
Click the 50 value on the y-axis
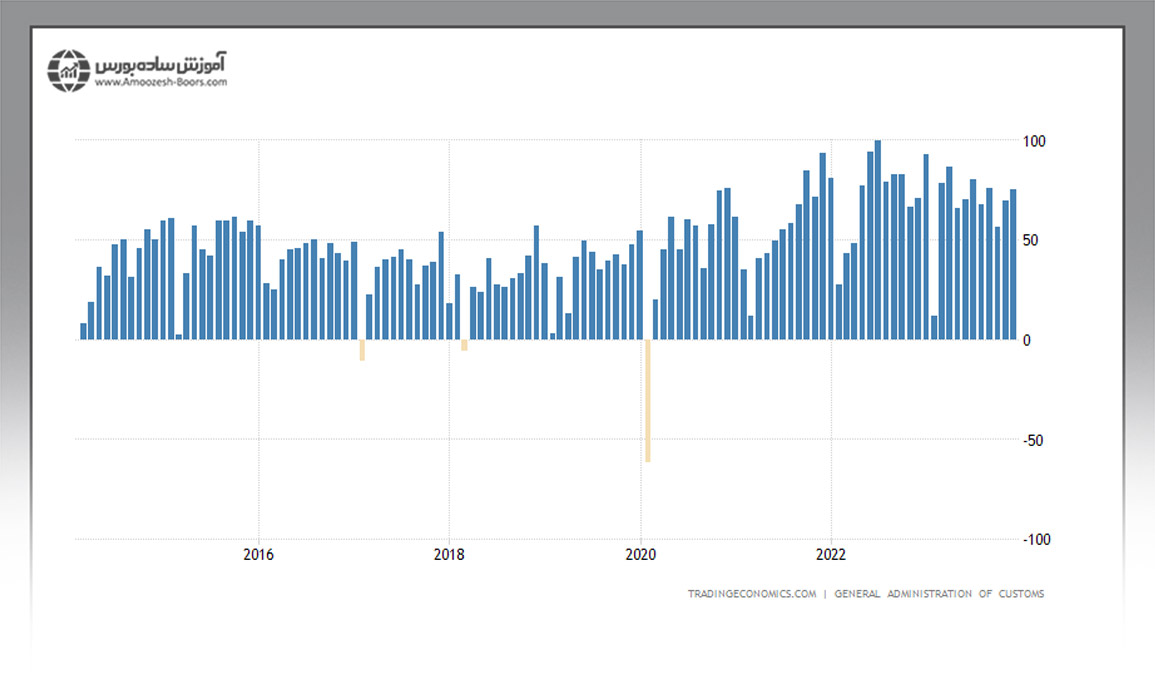coord(1031,240)
